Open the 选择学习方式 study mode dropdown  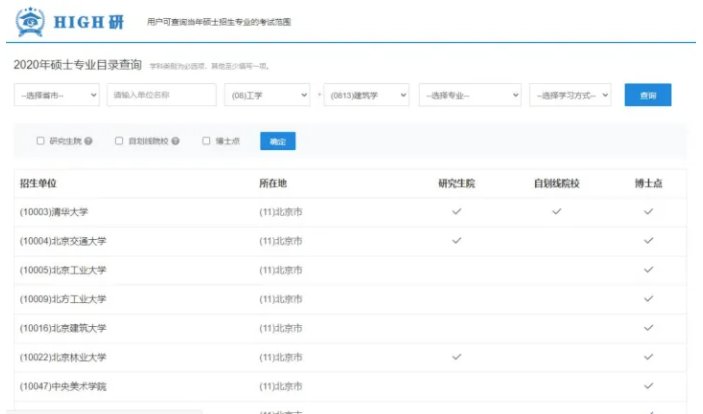[x=570, y=95]
